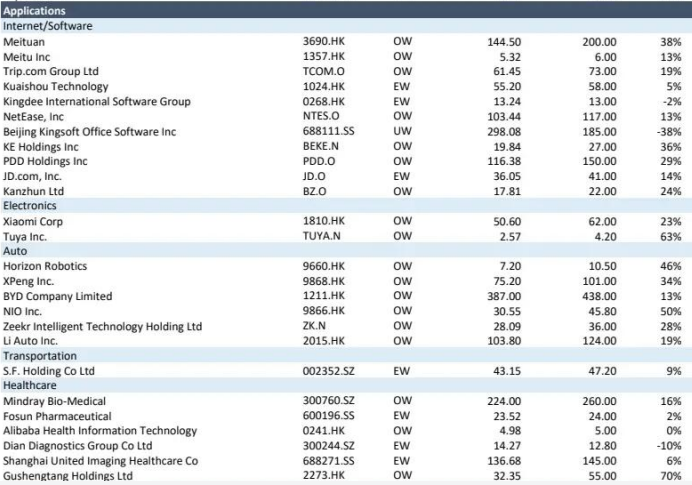Click Kanzhun Ltd name
692x485 pixels.
(x=34, y=191)
